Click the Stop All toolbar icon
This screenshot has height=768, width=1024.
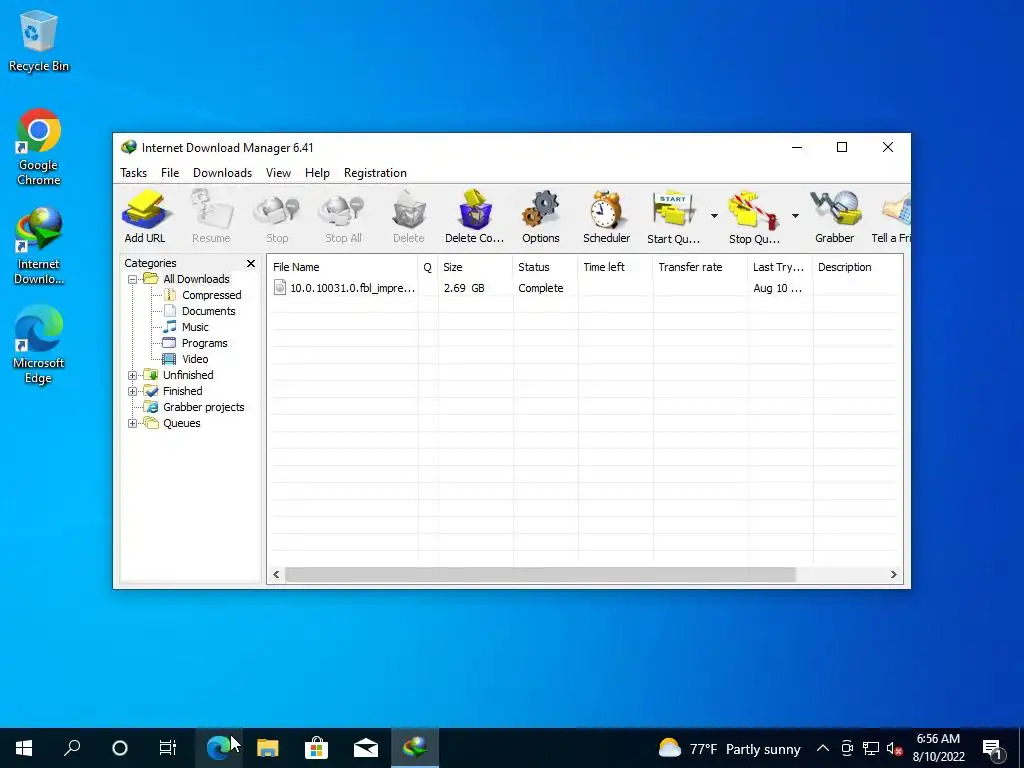(x=343, y=217)
